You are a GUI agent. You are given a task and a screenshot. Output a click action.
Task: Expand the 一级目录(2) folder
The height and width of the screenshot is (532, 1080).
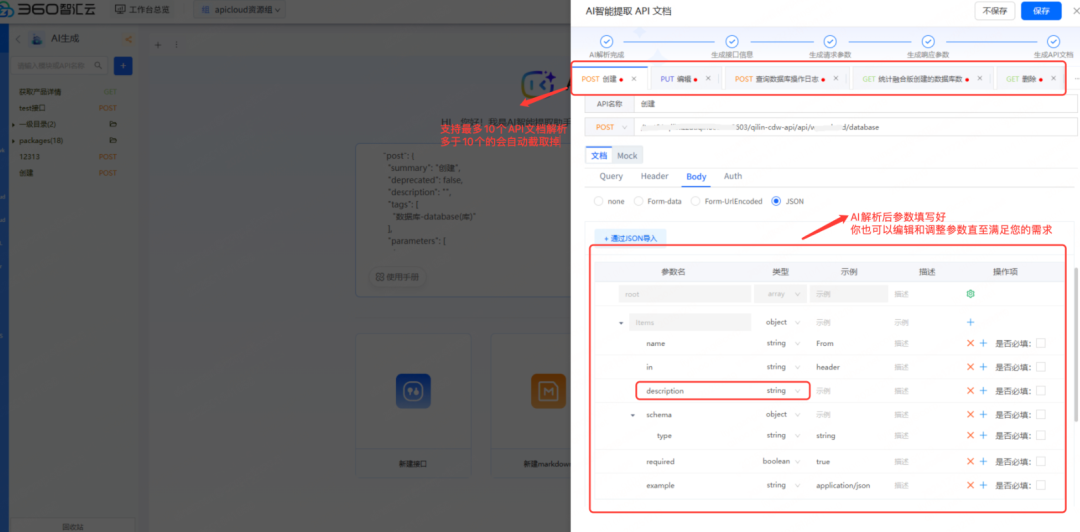pos(14,125)
